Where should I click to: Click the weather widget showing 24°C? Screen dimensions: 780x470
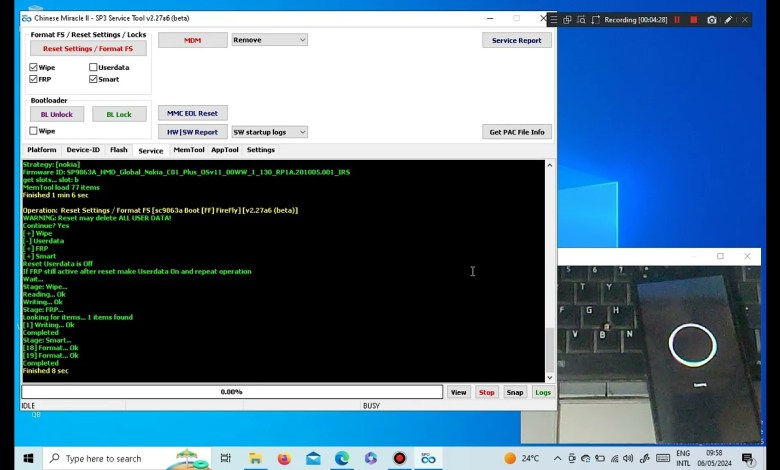coord(521,458)
